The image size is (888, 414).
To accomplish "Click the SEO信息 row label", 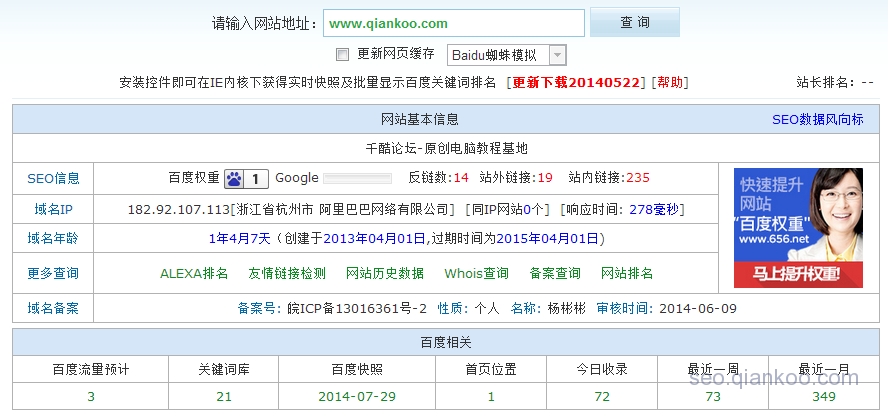I will (53, 178).
